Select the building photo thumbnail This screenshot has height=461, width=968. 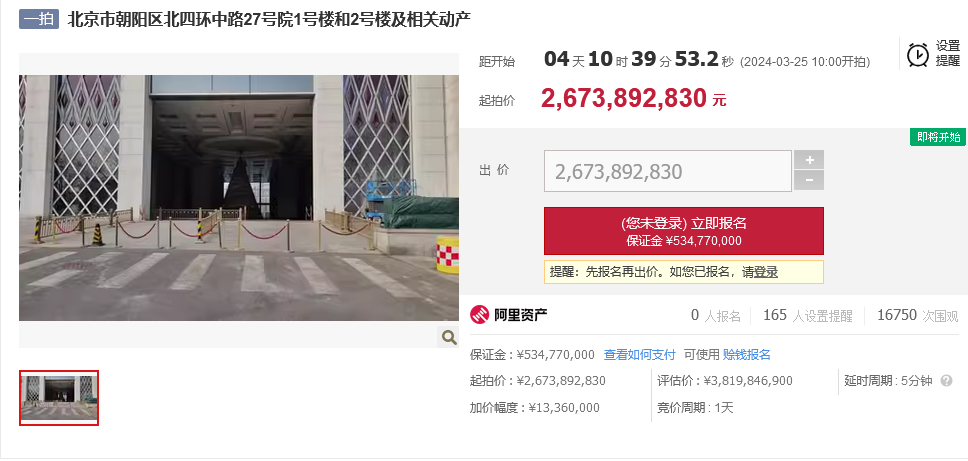[59, 398]
